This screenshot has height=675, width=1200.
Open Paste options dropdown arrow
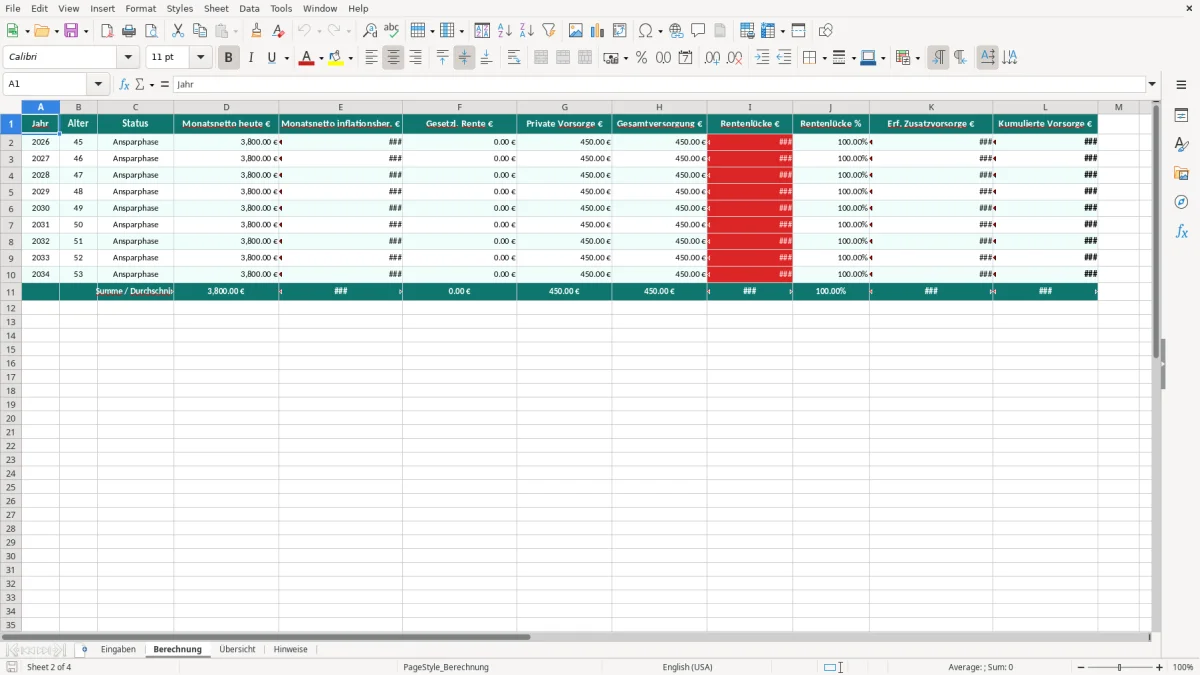pyautogui.click(x=234, y=31)
